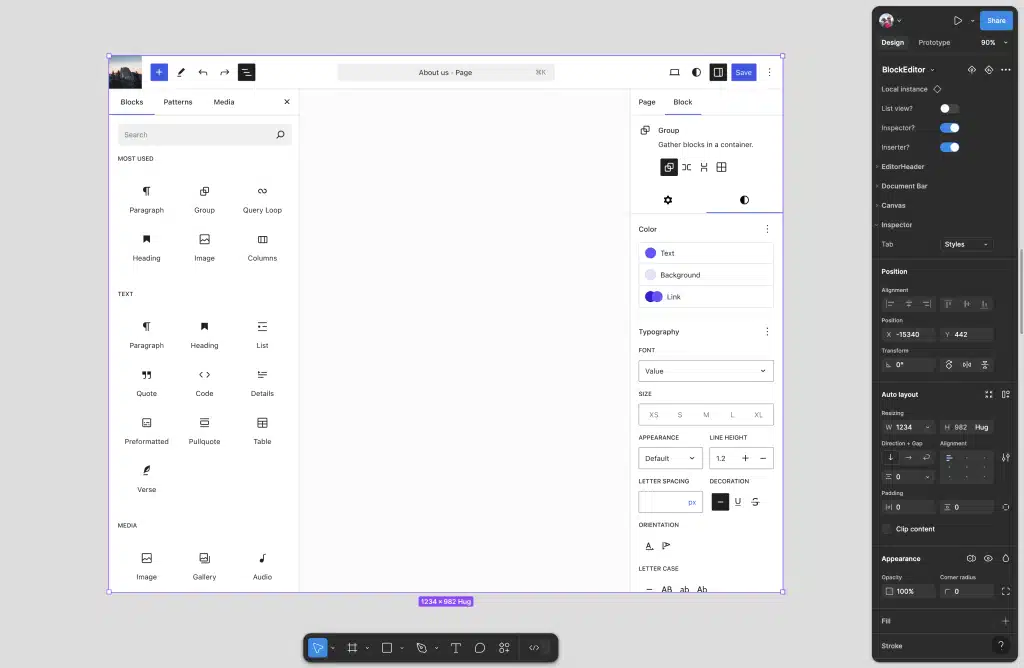Insert Quote block
The image size is (1024, 668).
146,383
